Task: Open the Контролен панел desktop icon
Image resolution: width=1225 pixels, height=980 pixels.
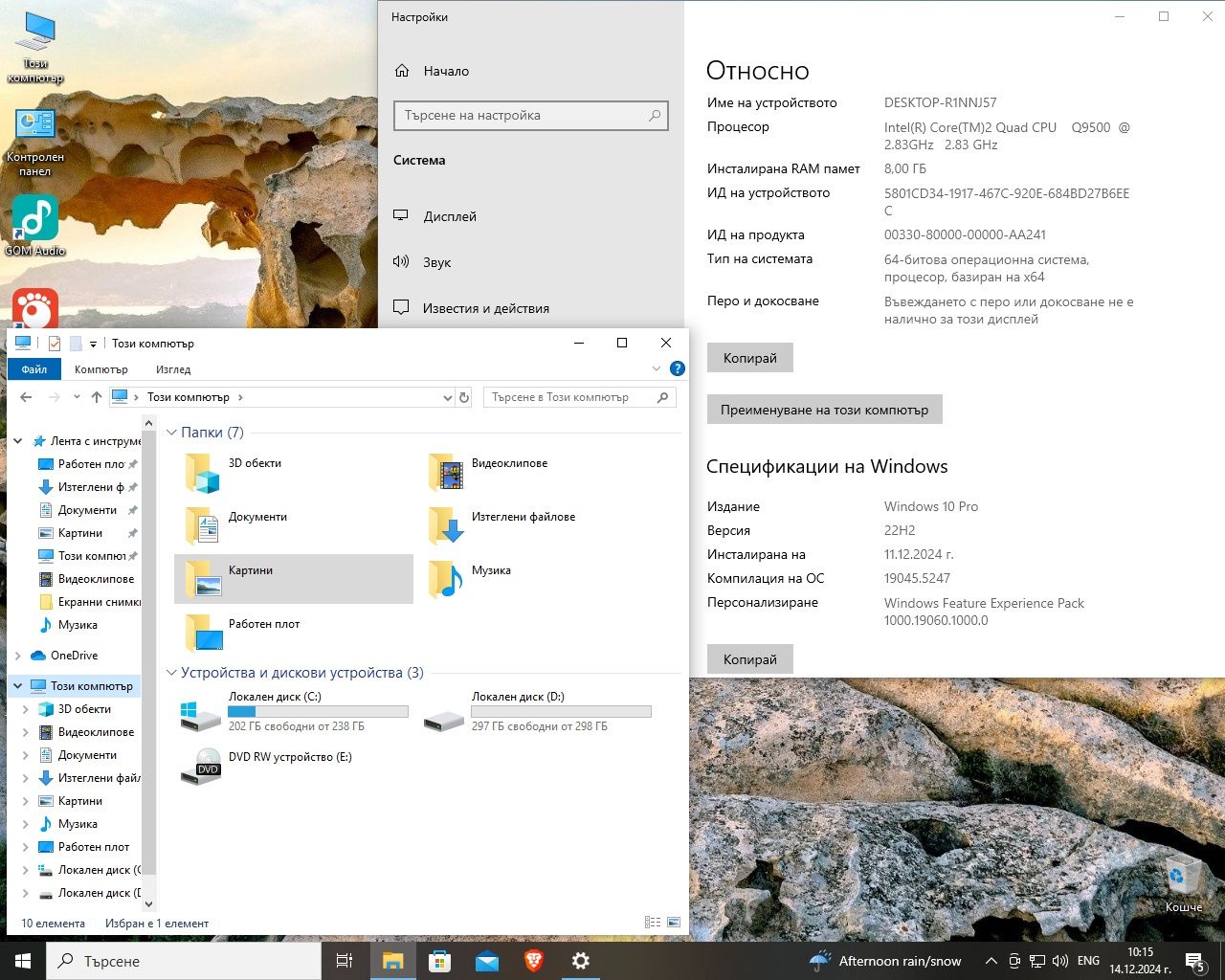Action: coord(34,143)
